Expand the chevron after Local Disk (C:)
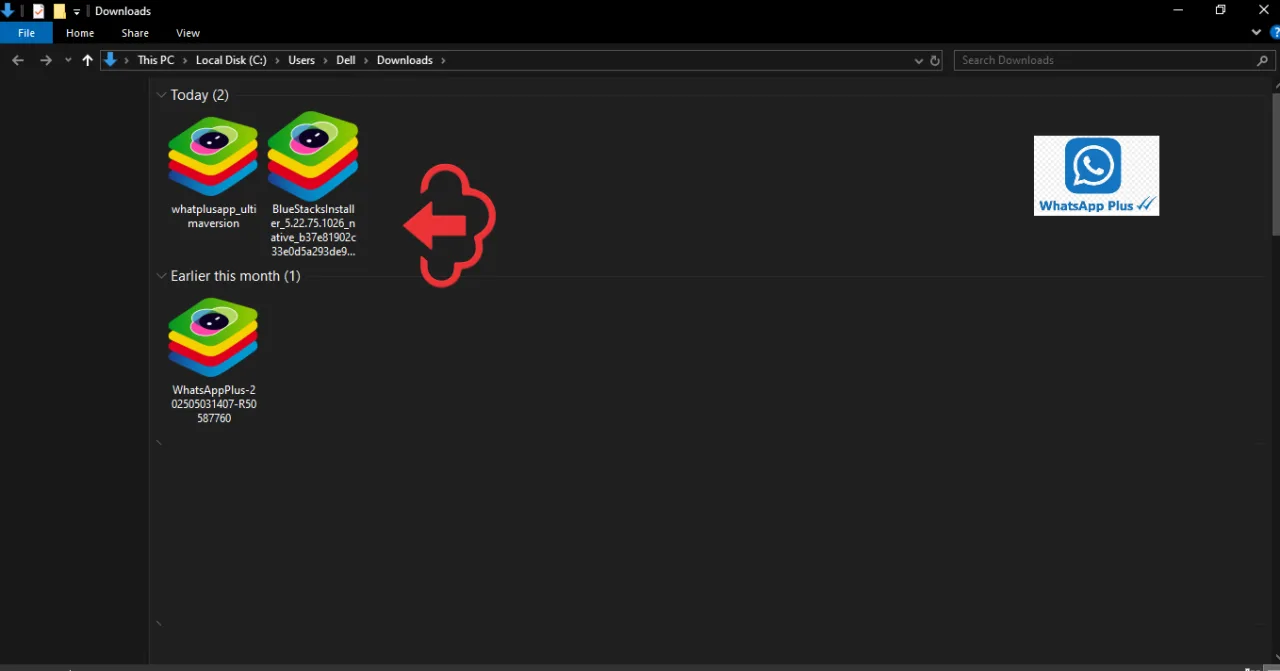Screen dimensions: 1280x671 tap(277, 60)
